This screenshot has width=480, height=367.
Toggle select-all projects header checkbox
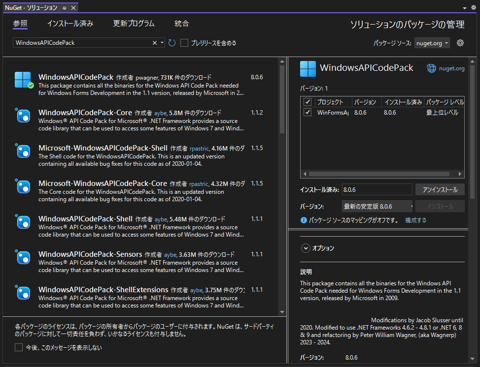(307, 102)
